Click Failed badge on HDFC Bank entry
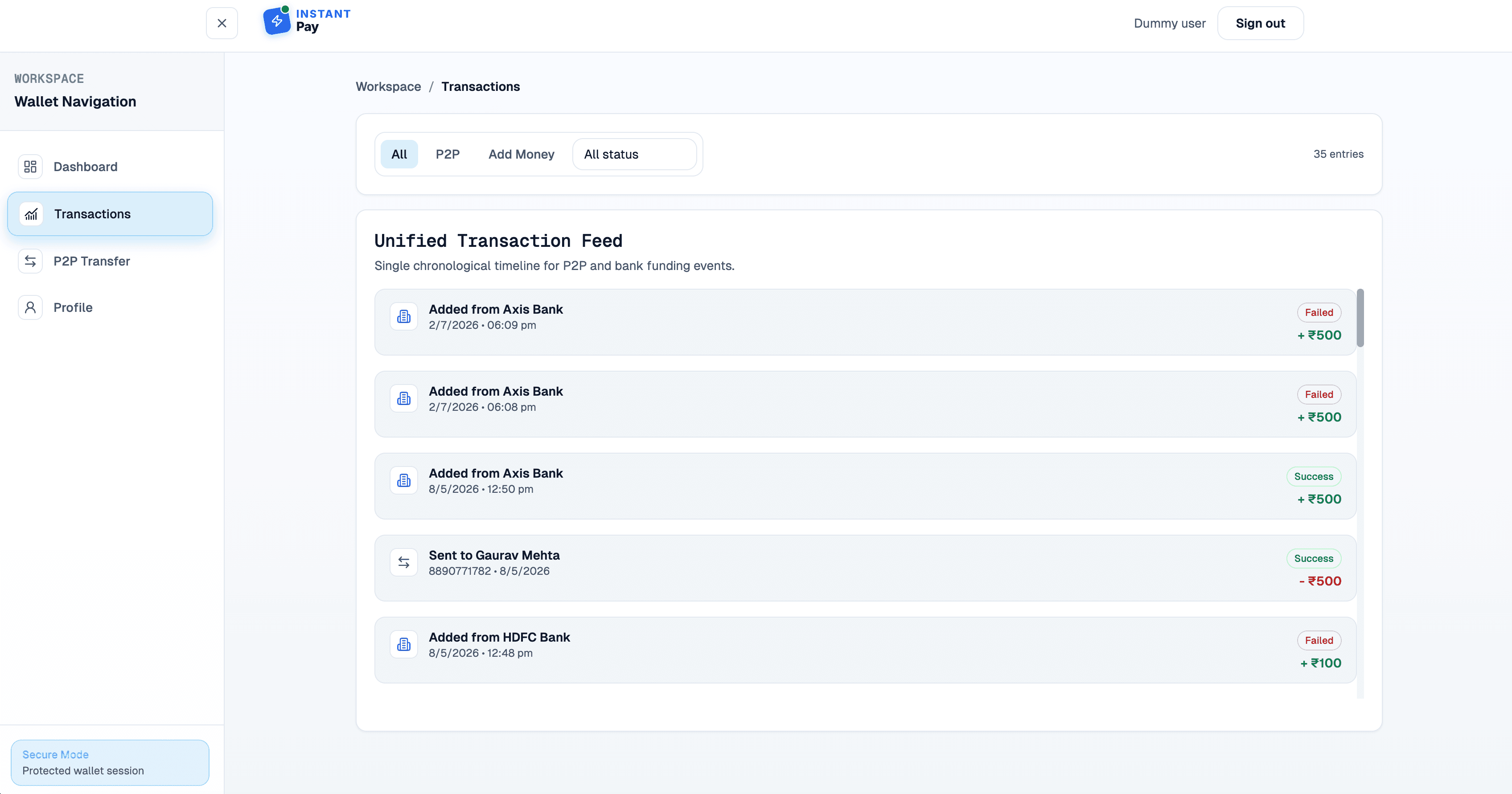The width and height of the screenshot is (1512, 794). point(1319,640)
